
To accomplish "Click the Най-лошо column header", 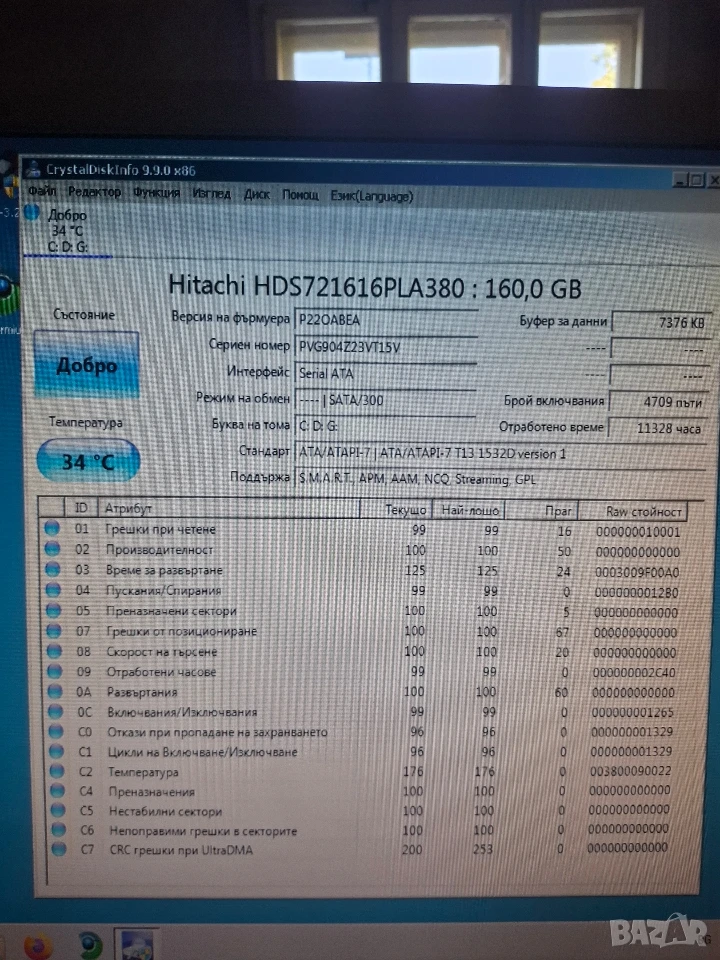I will click(x=468, y=510).
